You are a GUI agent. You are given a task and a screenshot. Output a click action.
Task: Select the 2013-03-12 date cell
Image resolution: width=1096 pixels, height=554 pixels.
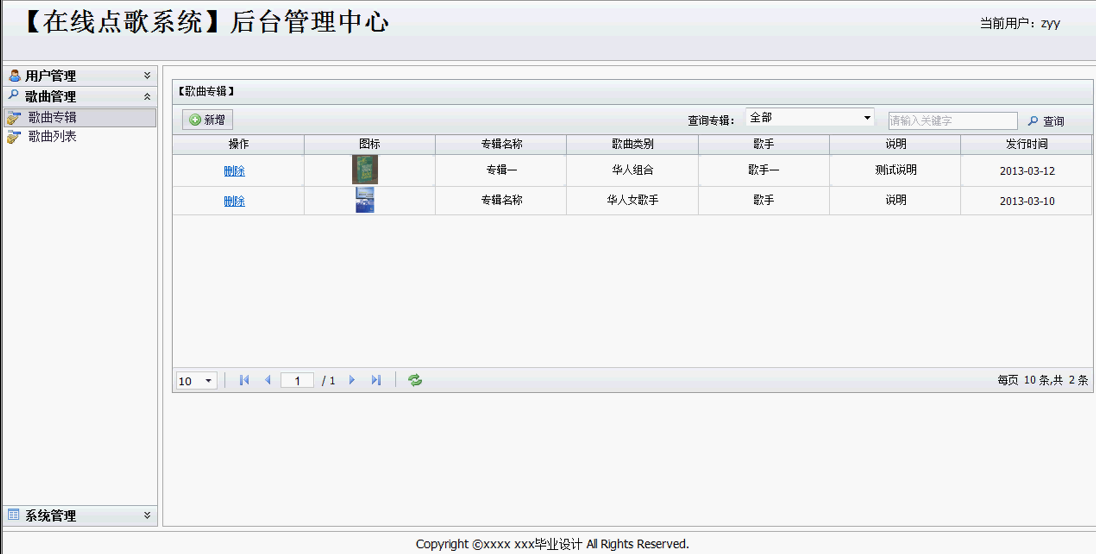click(1027, 170)
